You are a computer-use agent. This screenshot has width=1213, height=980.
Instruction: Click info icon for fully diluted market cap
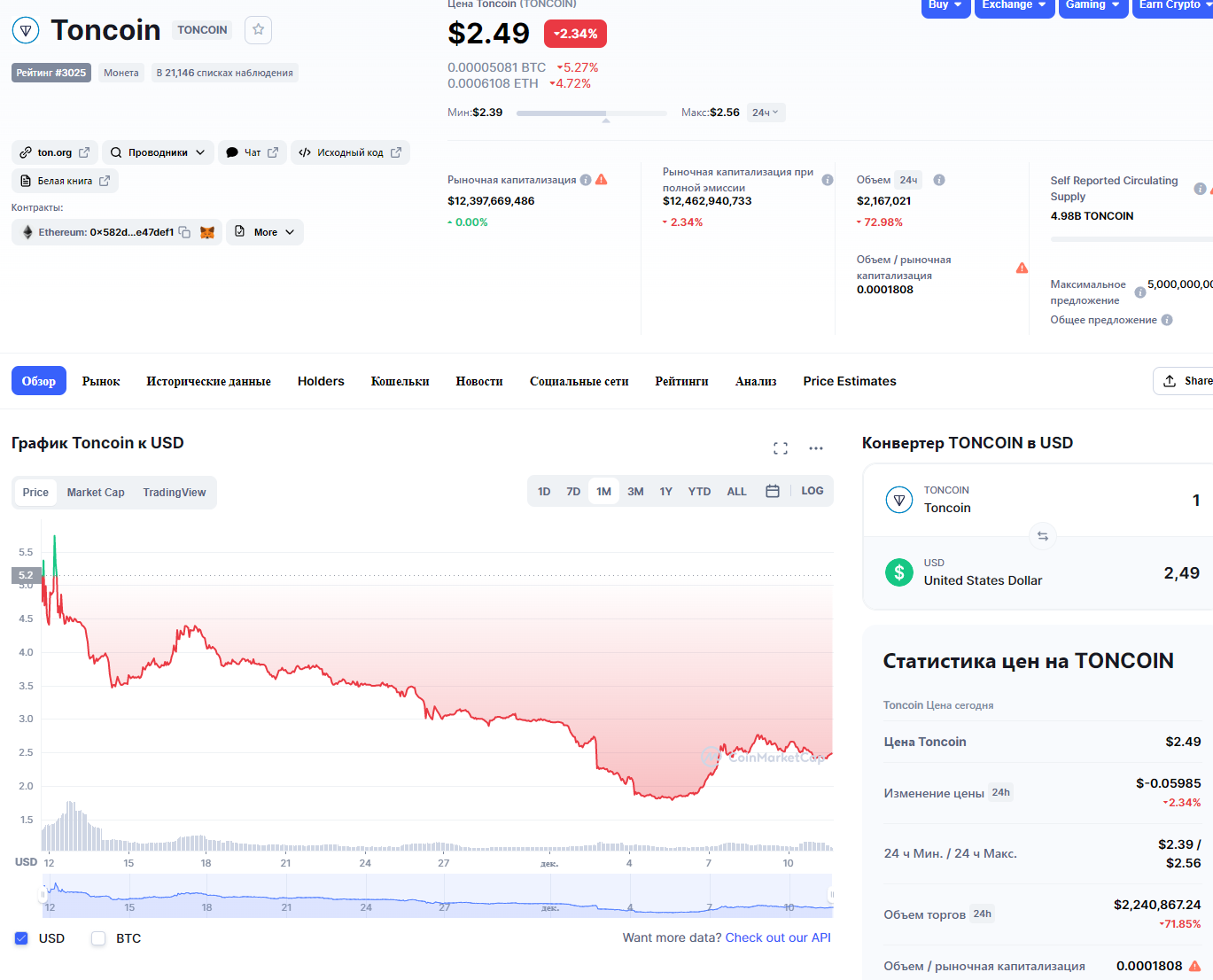(x=828, y=180)
